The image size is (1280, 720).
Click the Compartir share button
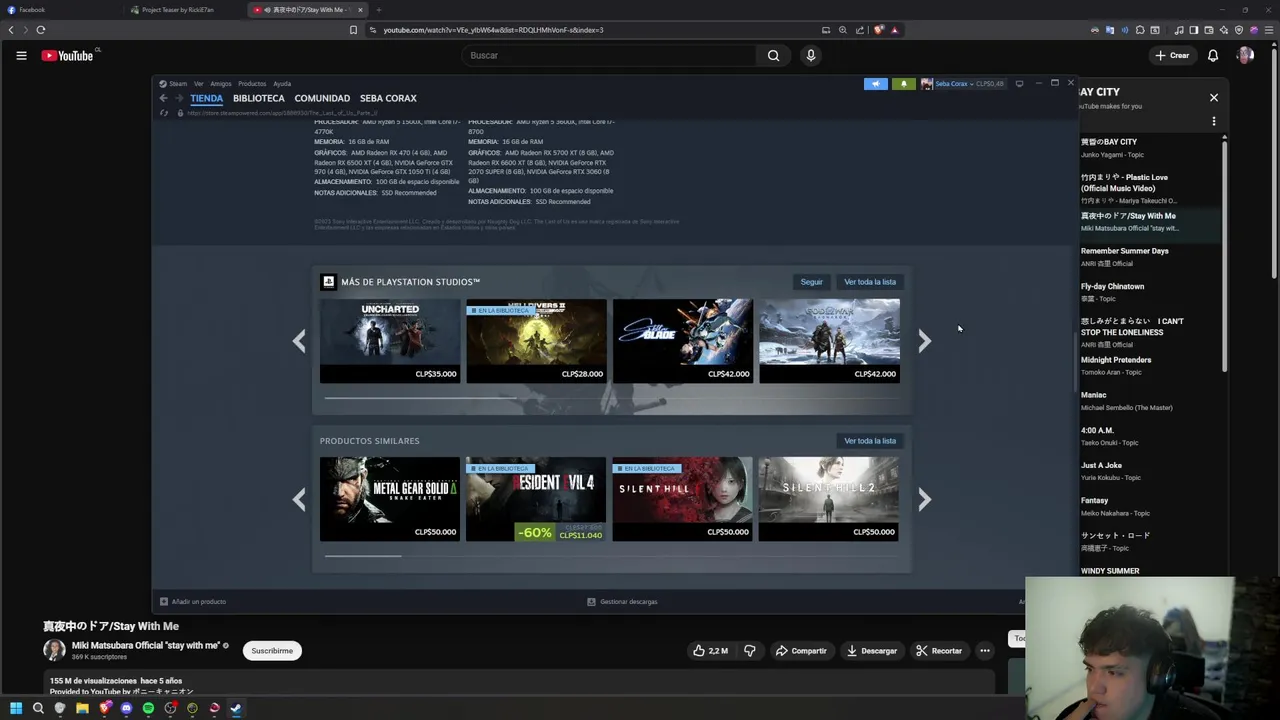click(x=801, y=651)
